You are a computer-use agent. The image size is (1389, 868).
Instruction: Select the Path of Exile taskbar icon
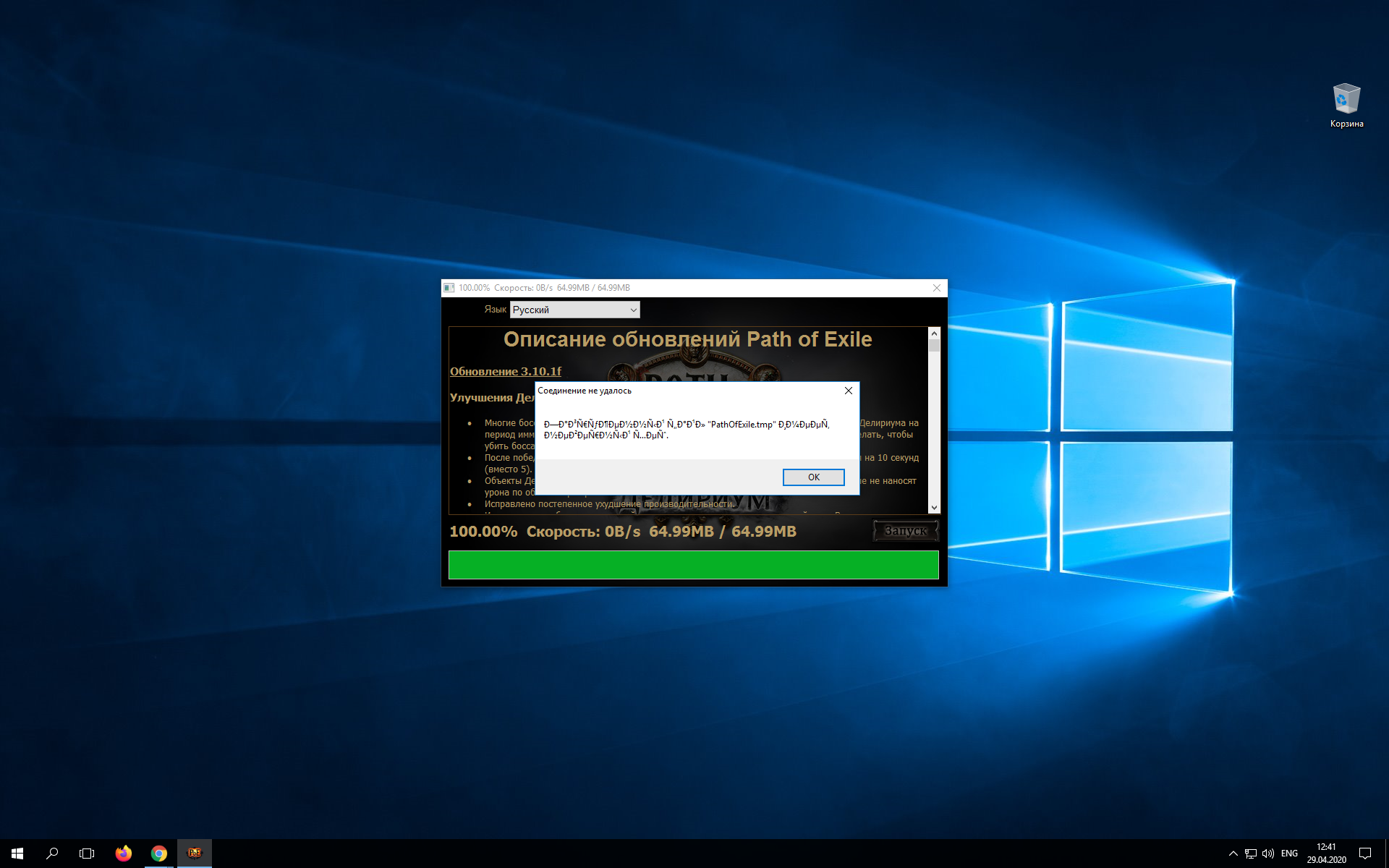pos(195,854)
